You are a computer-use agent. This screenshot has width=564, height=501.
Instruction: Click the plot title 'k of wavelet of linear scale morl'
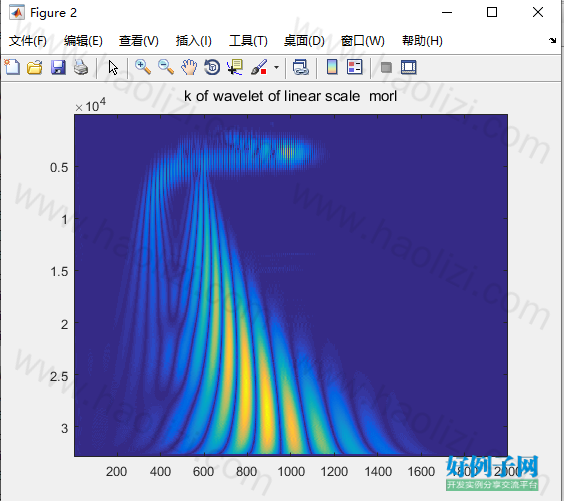click(291, 96)
